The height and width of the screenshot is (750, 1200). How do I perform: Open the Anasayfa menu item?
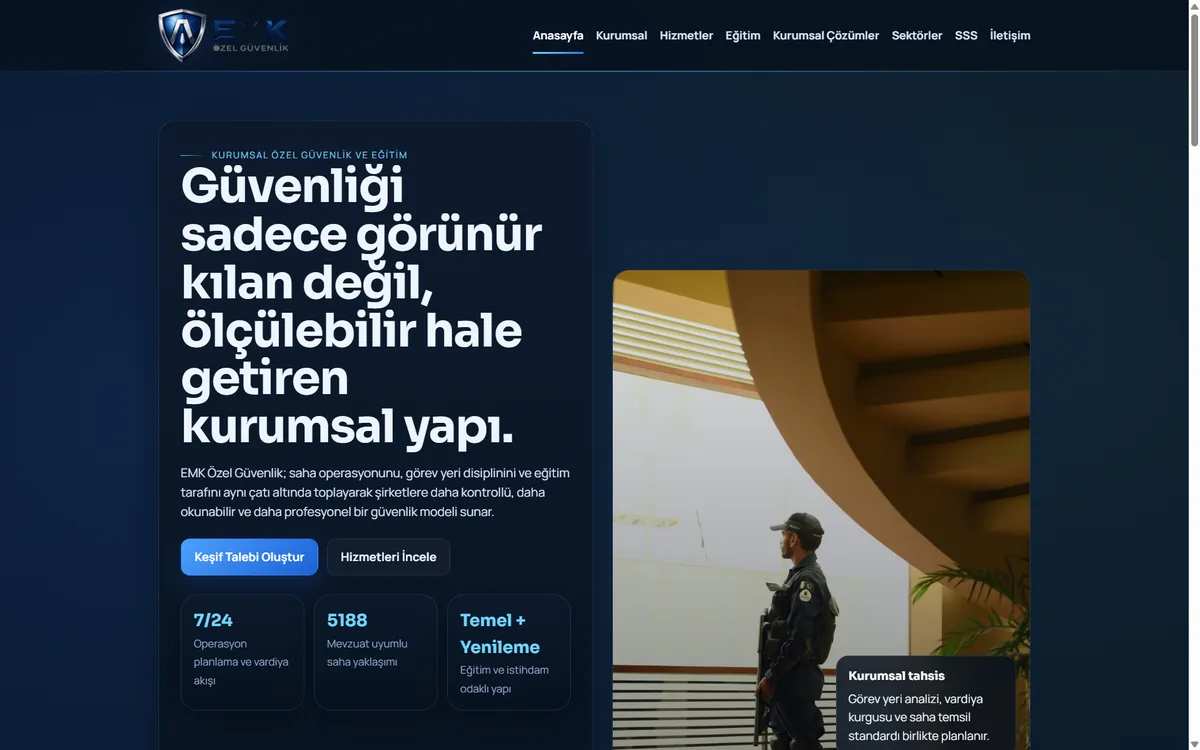pos(558,35)
